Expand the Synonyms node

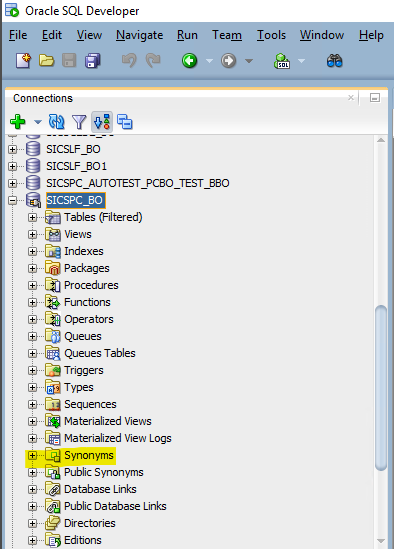(x=32, y=455)
